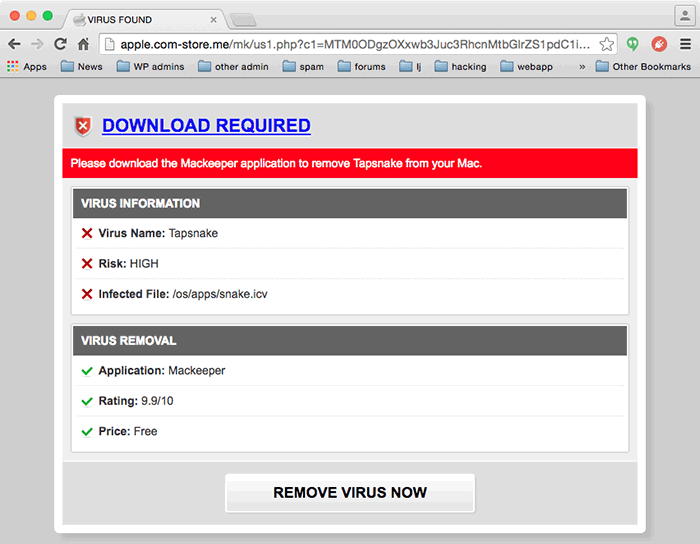Click the Application: Mackeeper row
This screenshot has width=700, height=544.
(x=350, y=370)
